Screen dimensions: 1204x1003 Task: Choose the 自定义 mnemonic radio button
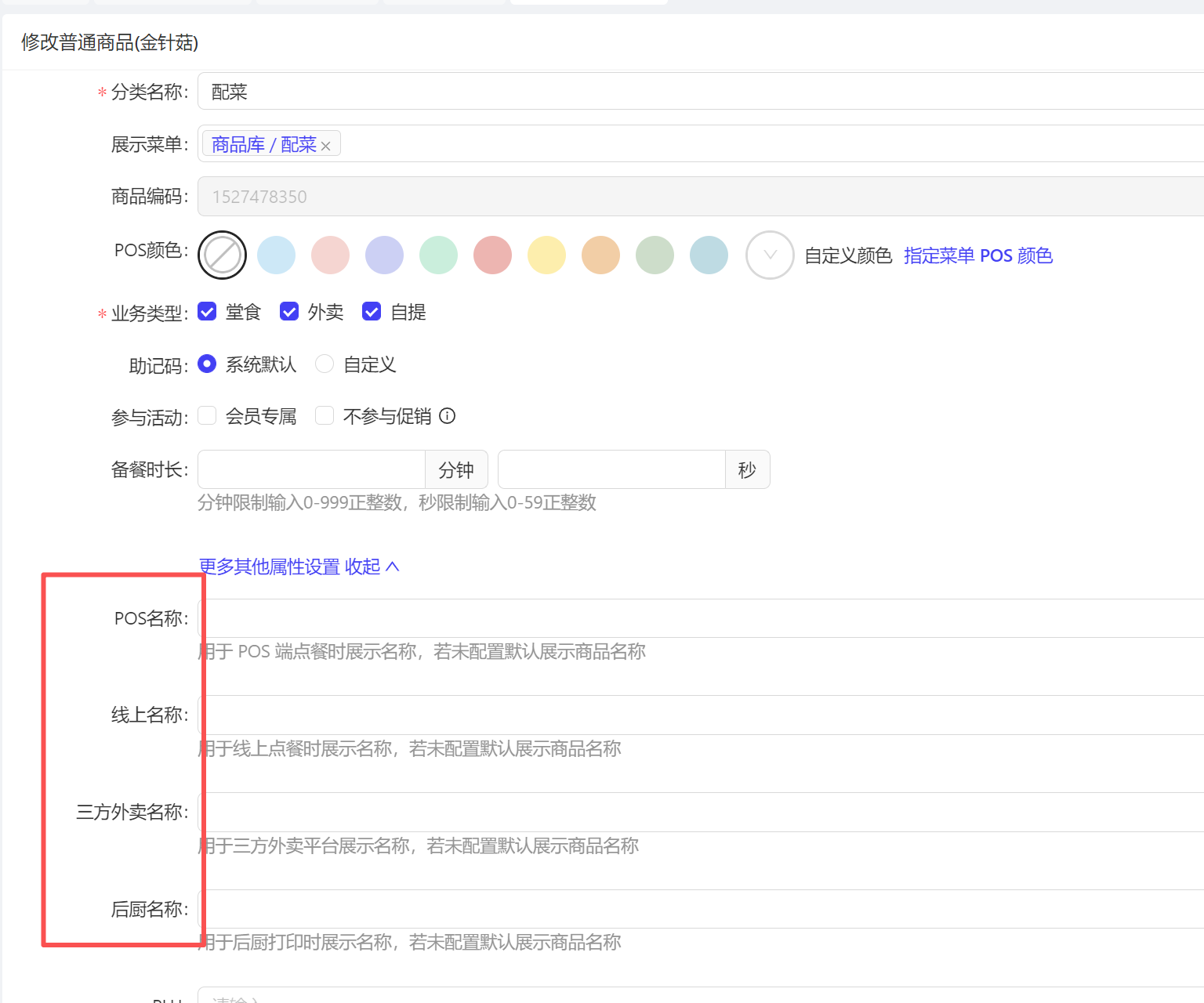325,364
